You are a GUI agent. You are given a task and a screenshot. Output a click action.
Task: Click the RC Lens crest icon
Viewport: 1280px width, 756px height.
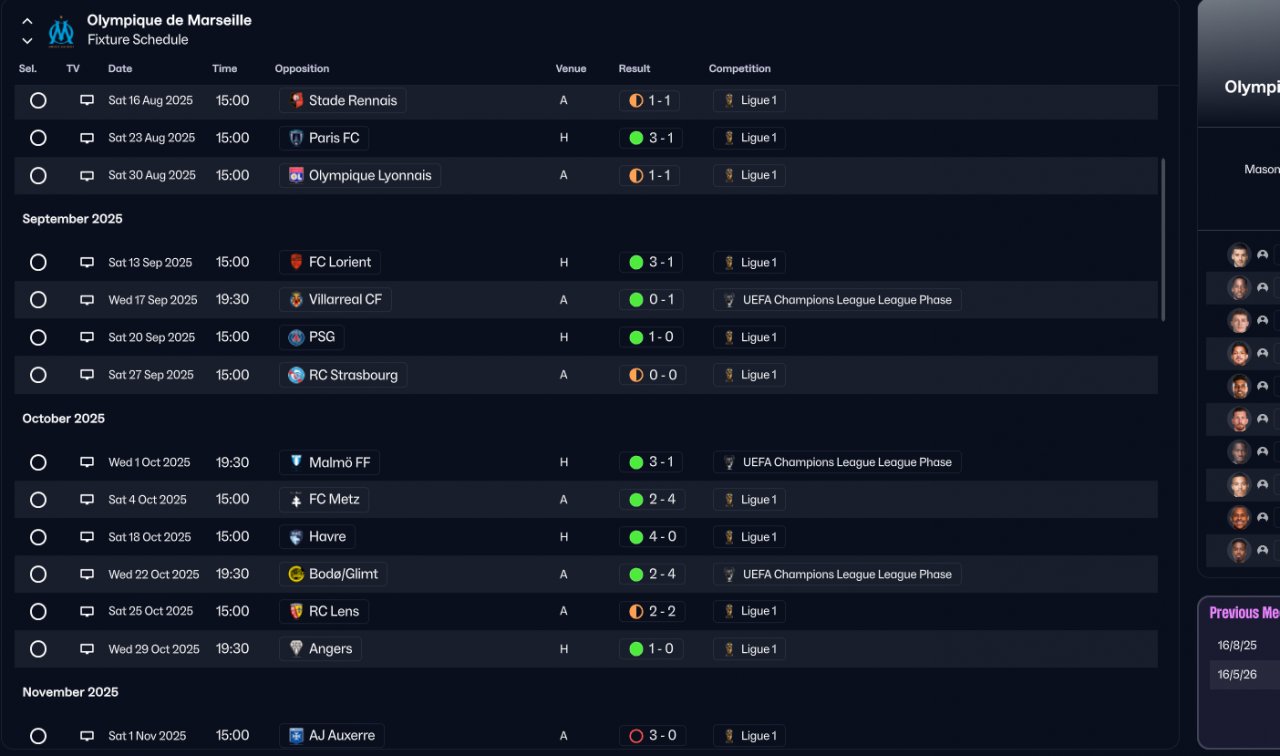[296, 611]
